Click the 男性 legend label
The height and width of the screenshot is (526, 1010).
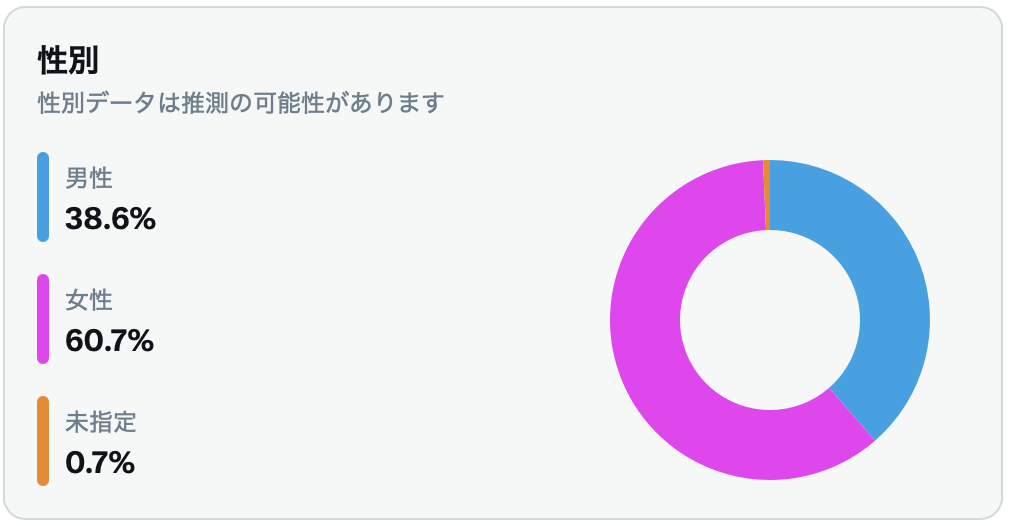tap(89, 178)
